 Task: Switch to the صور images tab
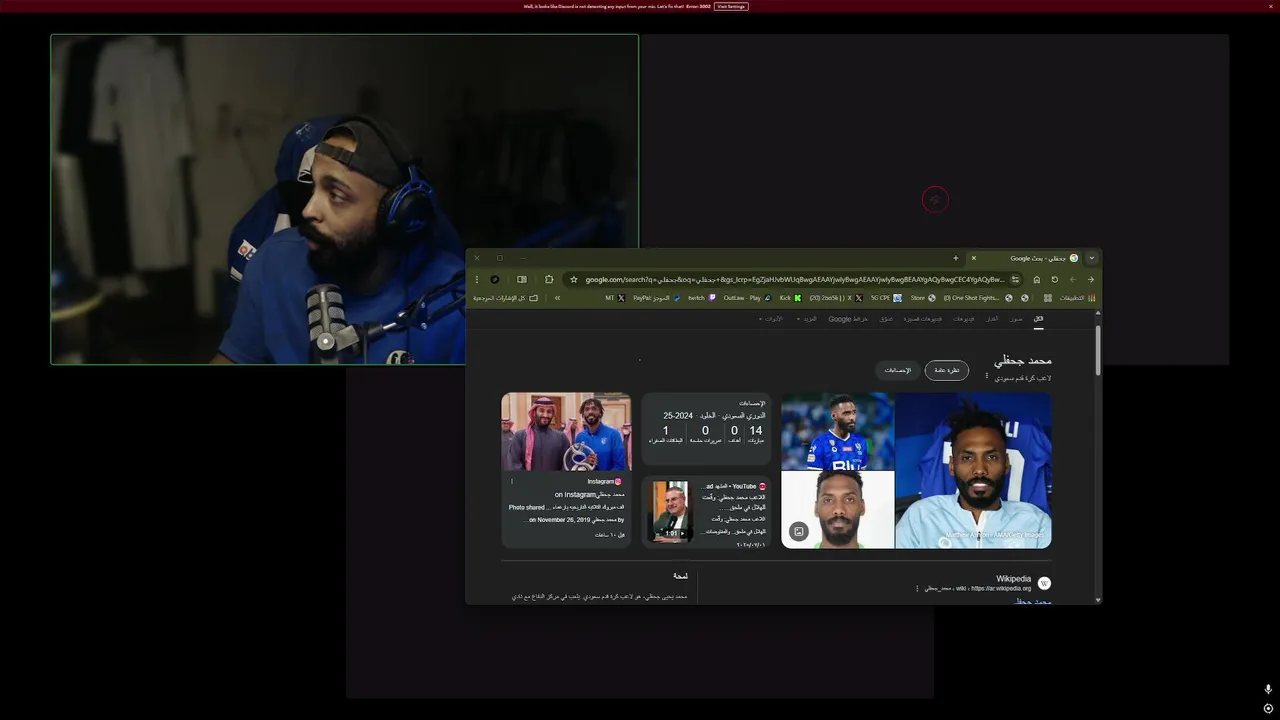(x=1016, y=319)
